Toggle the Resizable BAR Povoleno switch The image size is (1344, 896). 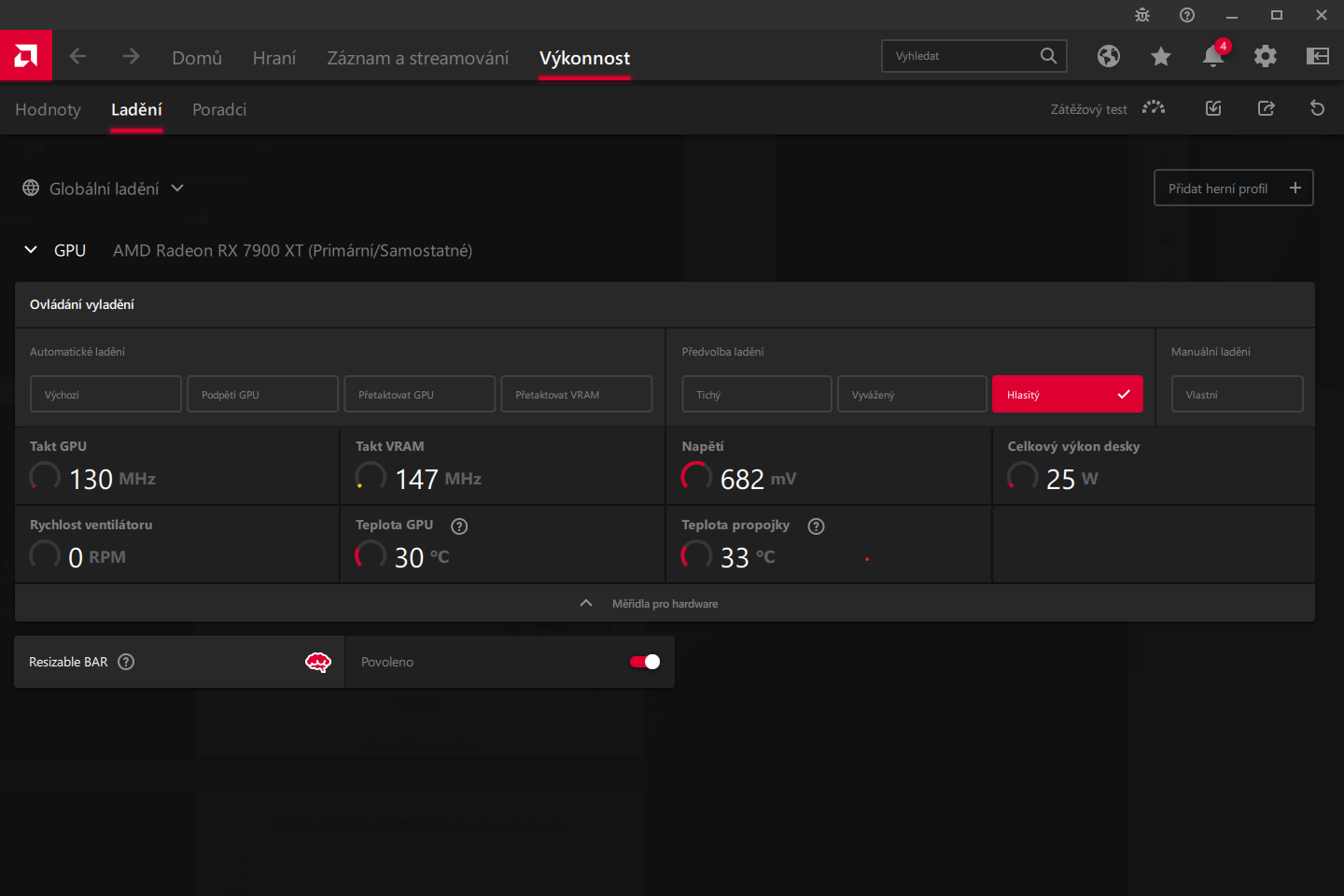click(645, 662)
